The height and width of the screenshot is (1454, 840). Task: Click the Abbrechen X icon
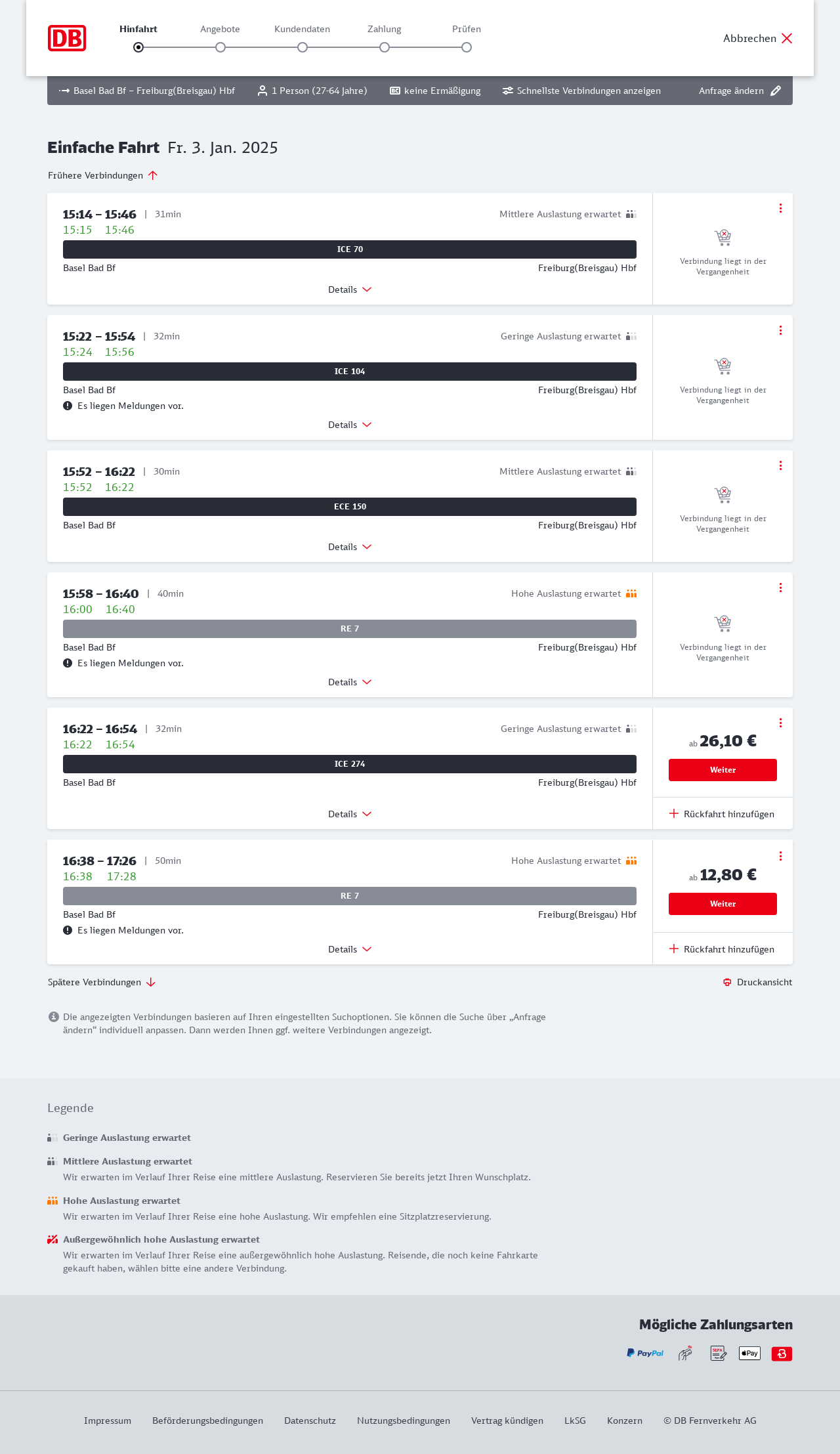click(787, 38)
